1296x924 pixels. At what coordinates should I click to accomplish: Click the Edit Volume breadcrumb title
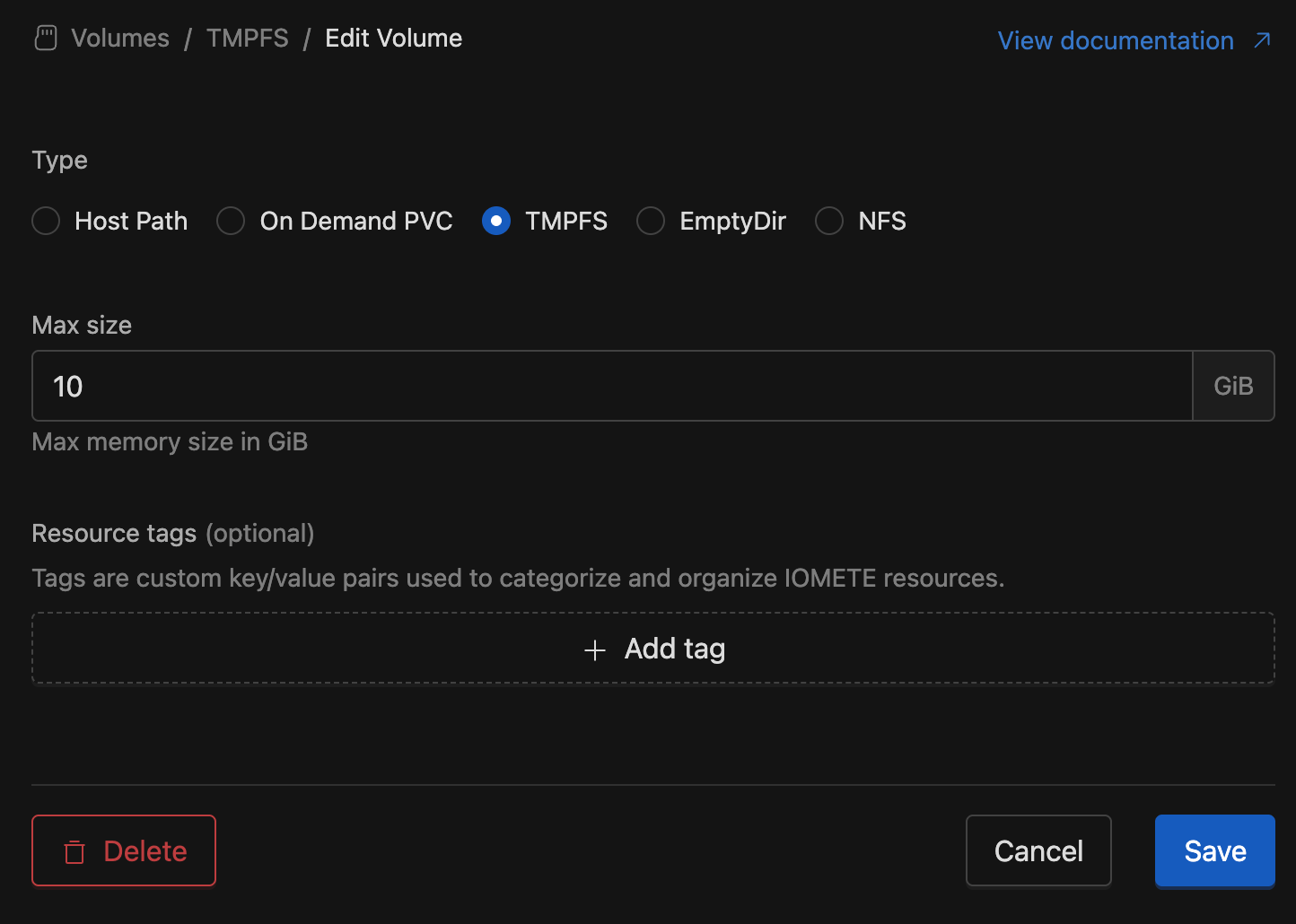[x=393, y=39]
